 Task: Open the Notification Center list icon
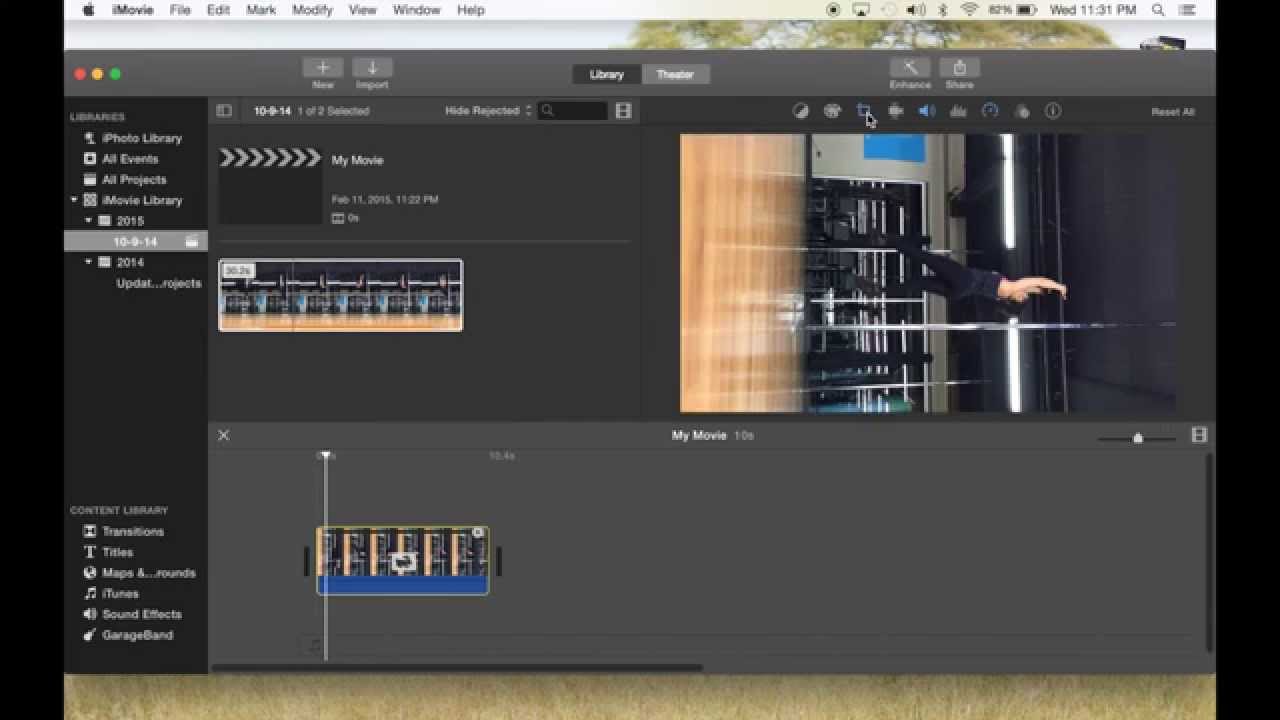coord(1187,10)
